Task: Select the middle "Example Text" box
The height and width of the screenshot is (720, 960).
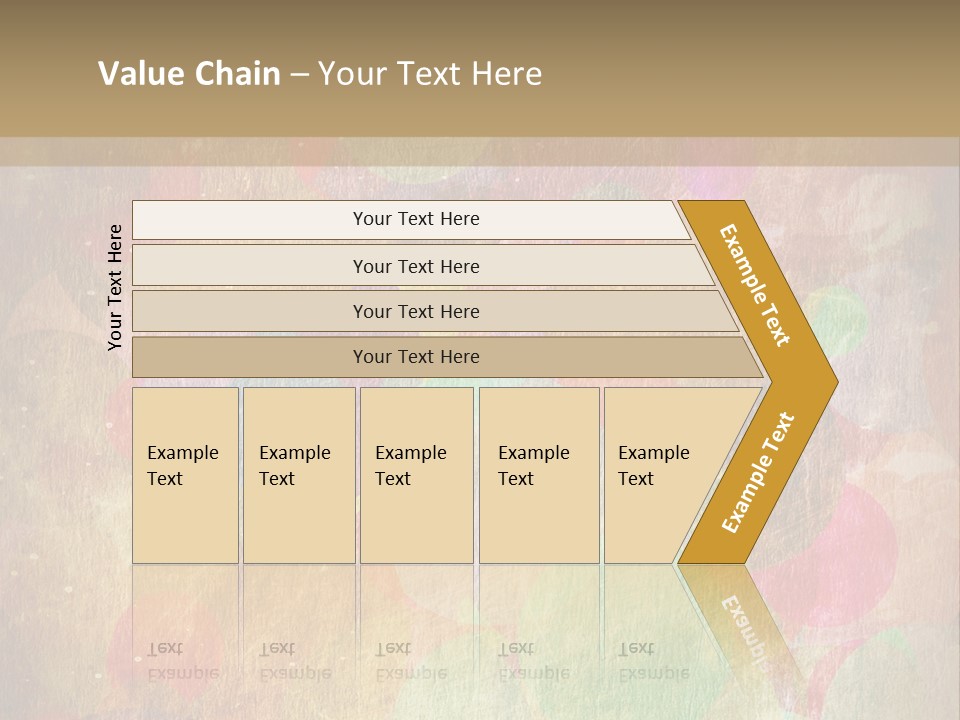Action: pyautogui.click(x=415, y=474)
